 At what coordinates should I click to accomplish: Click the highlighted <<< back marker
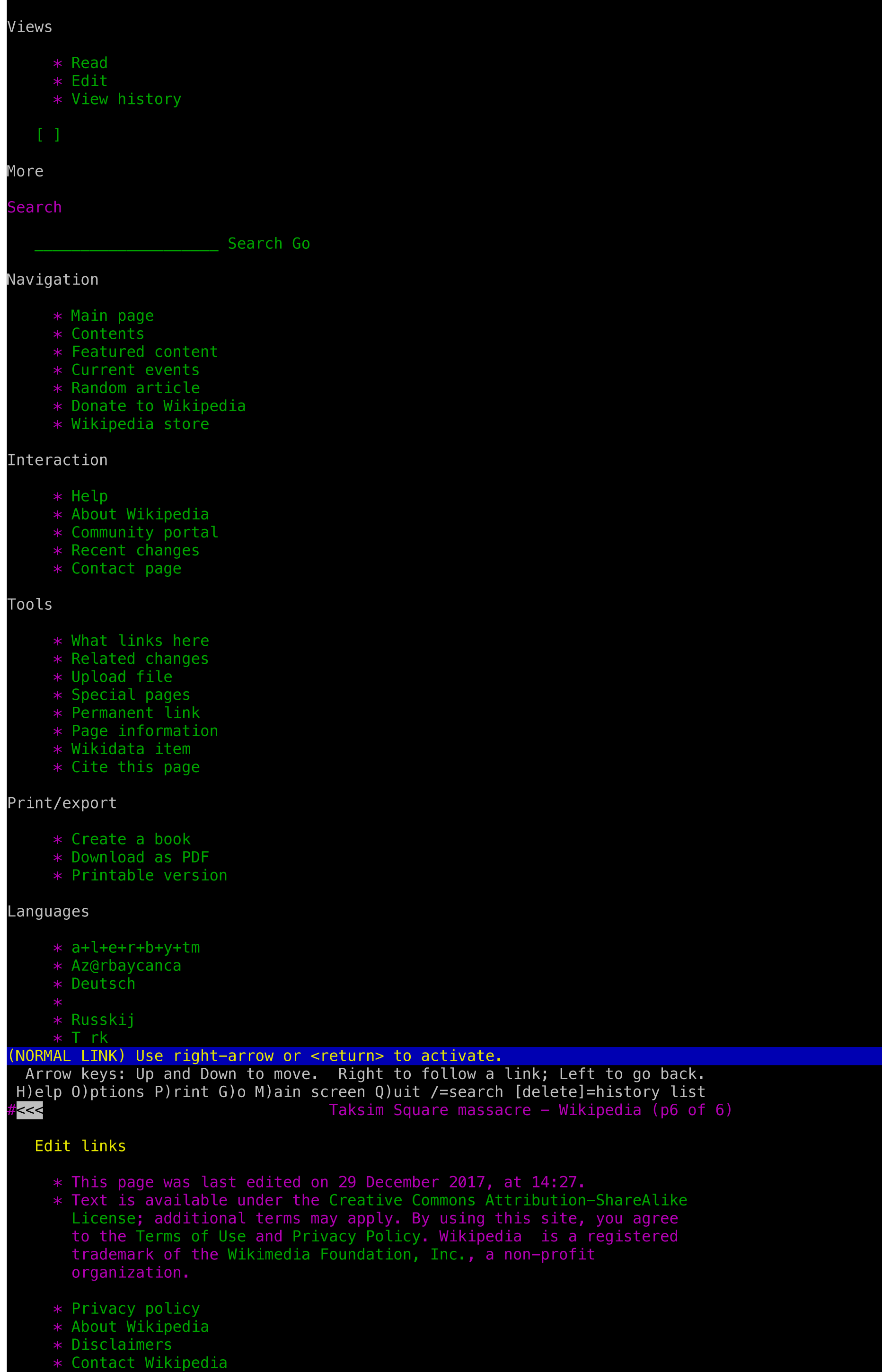click(30, 1110)
